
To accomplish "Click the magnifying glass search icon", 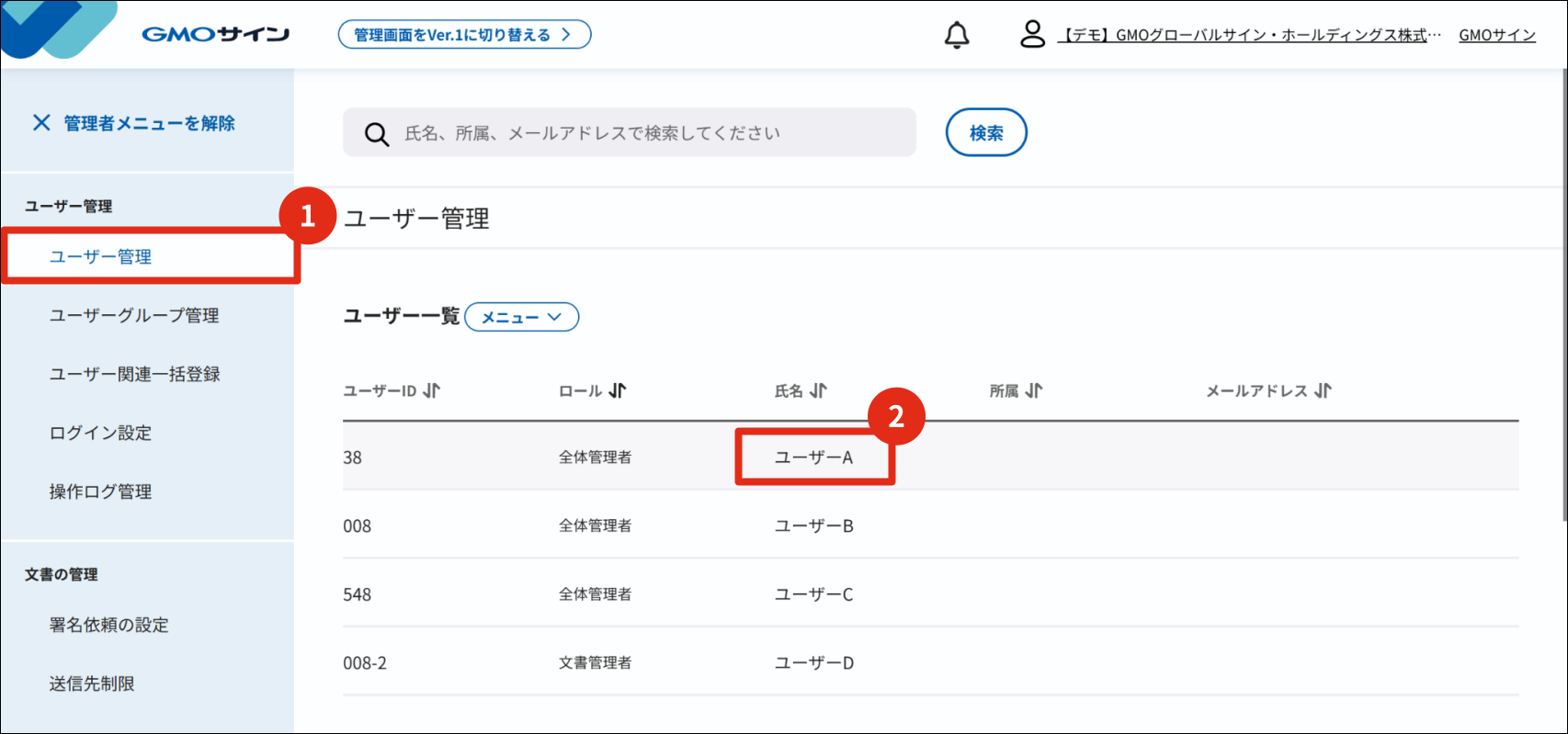I will [x=376, y=134].
